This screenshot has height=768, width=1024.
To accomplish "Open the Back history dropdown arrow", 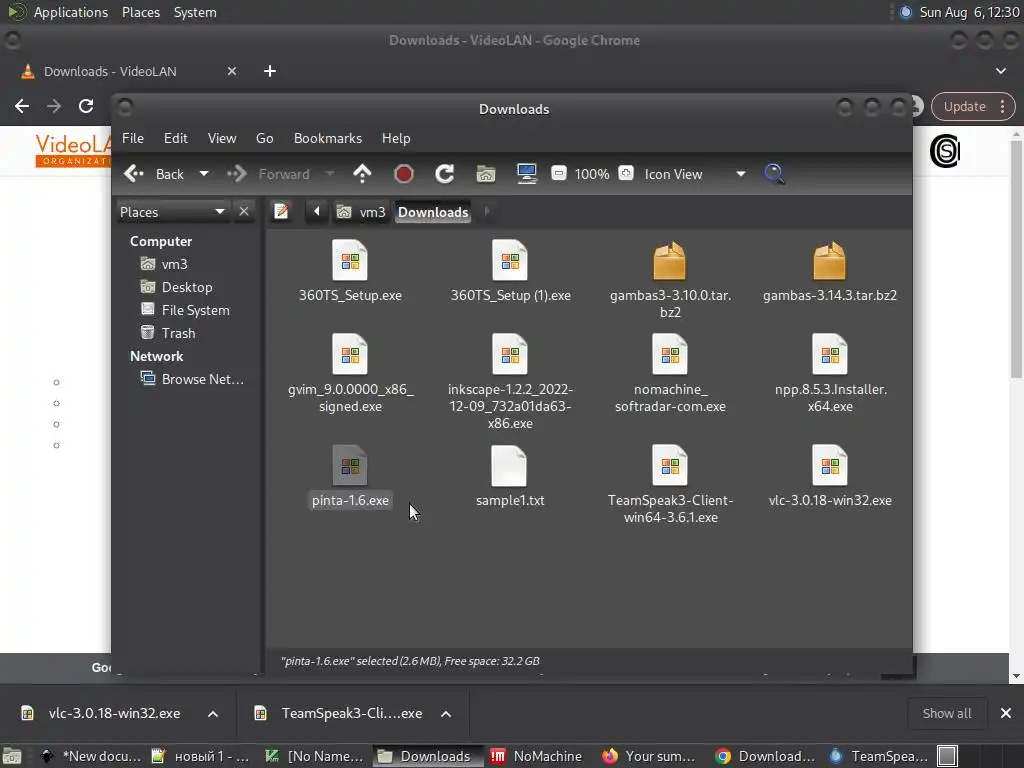I will [204, 174].
